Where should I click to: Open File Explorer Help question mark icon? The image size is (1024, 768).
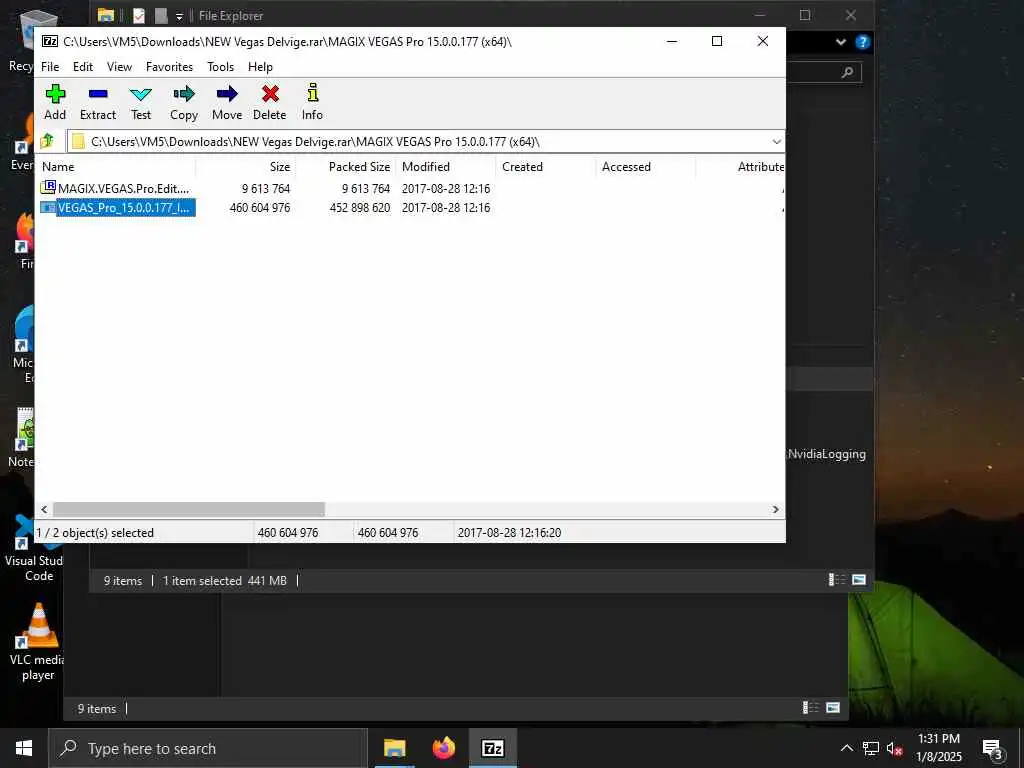click(x=862, y=42)
